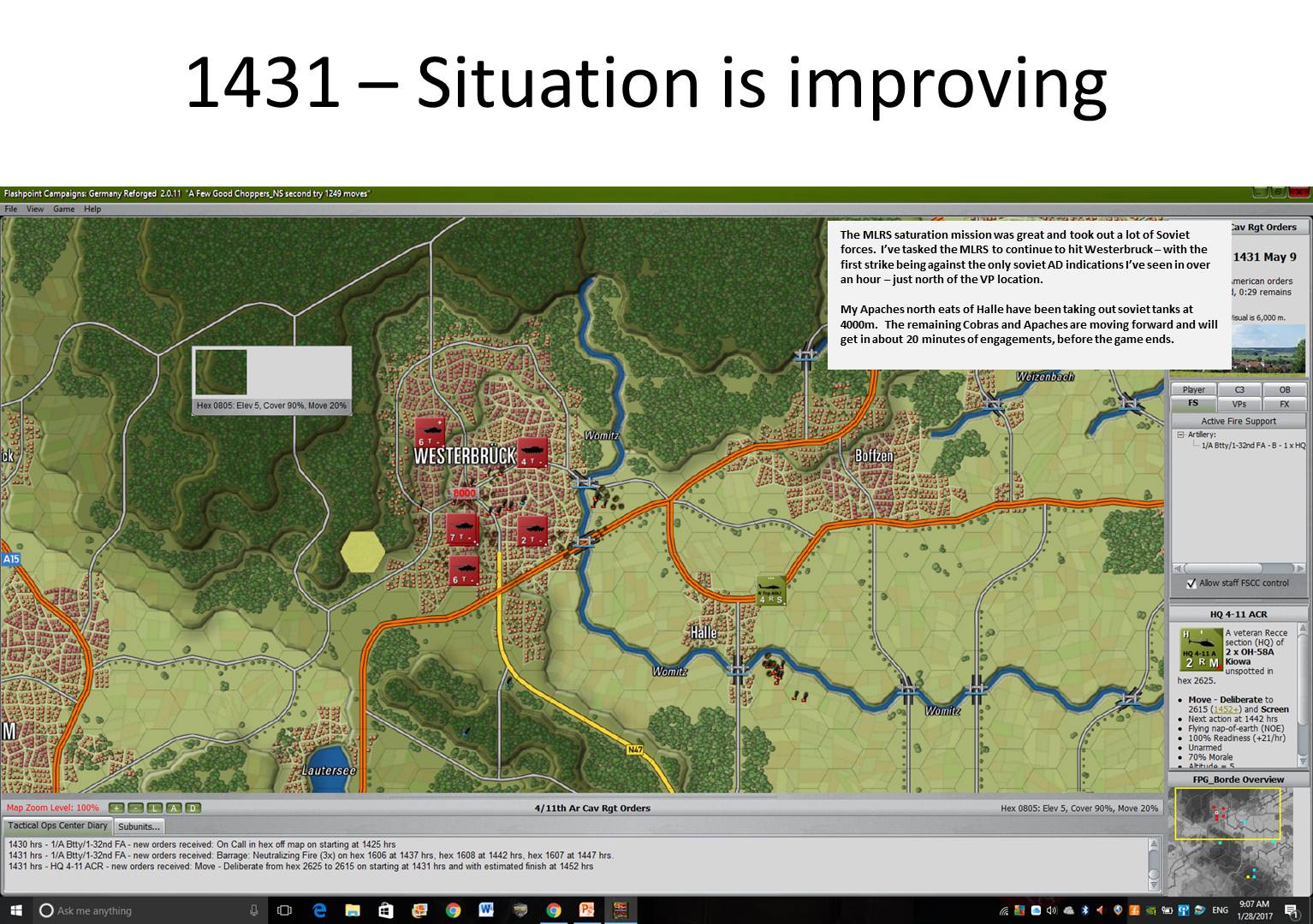1313x924 pixels.
Task: Select the 1/A Btty/1-32nd FA artillery entry
Action: pyautogui.click(x=1253, y=446)
